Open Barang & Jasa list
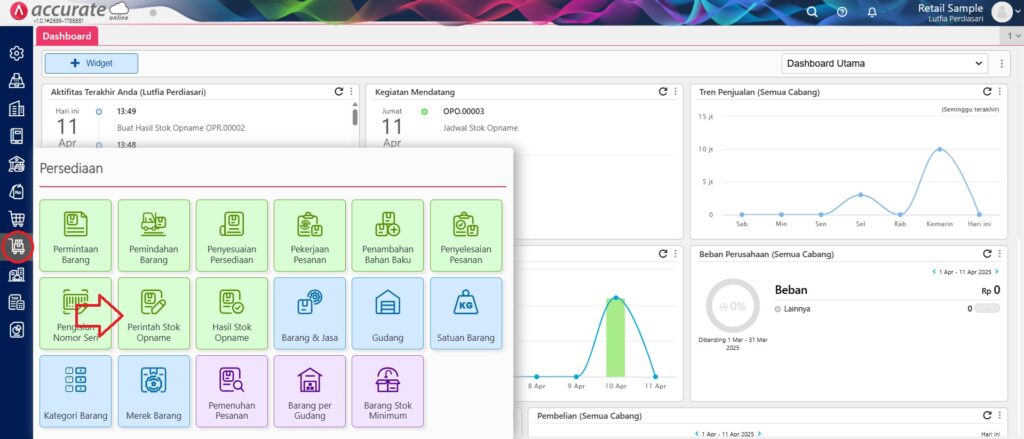 pos(310,314)
